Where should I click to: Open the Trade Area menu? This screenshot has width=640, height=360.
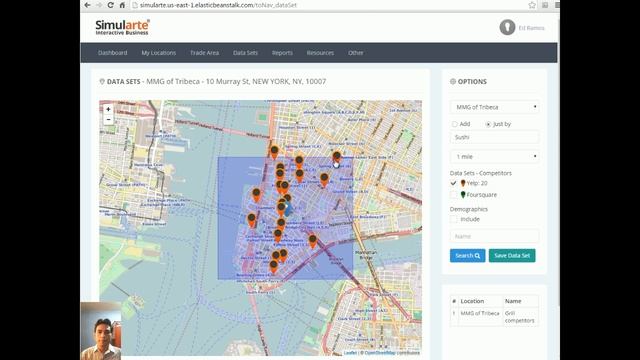point(204,53)
